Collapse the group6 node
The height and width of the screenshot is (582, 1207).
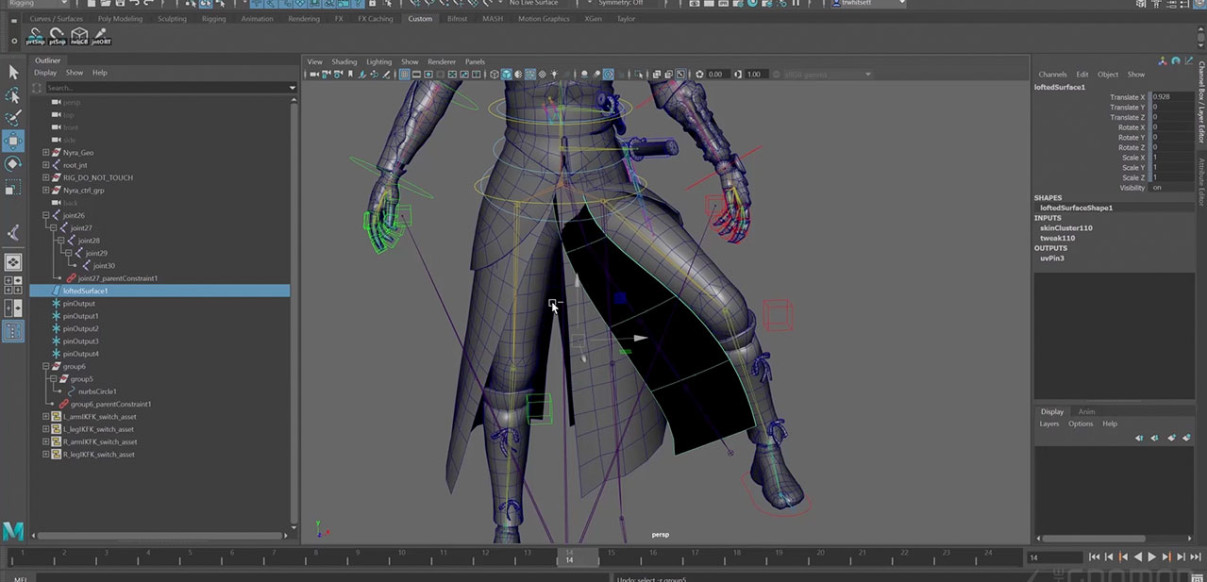pos(46,366)
